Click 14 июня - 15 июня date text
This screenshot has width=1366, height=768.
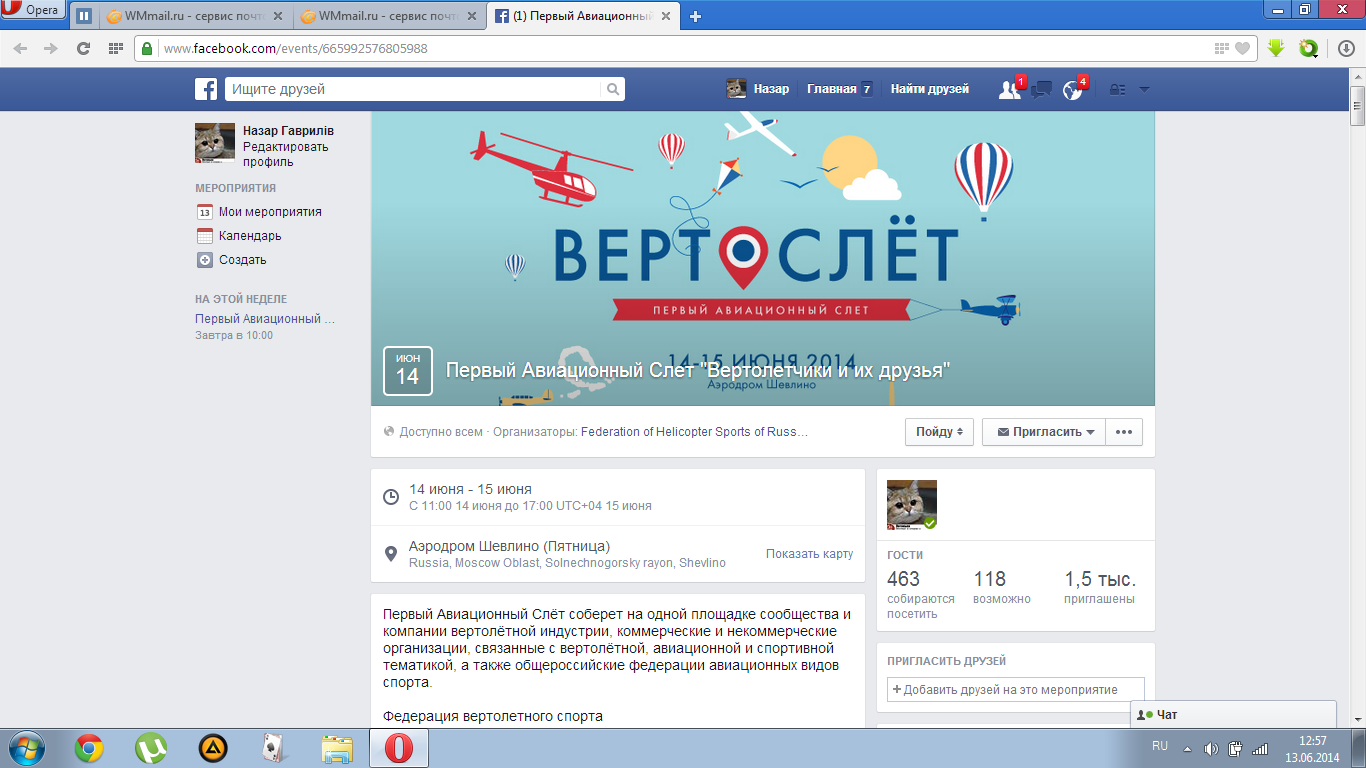pos(470,489)
